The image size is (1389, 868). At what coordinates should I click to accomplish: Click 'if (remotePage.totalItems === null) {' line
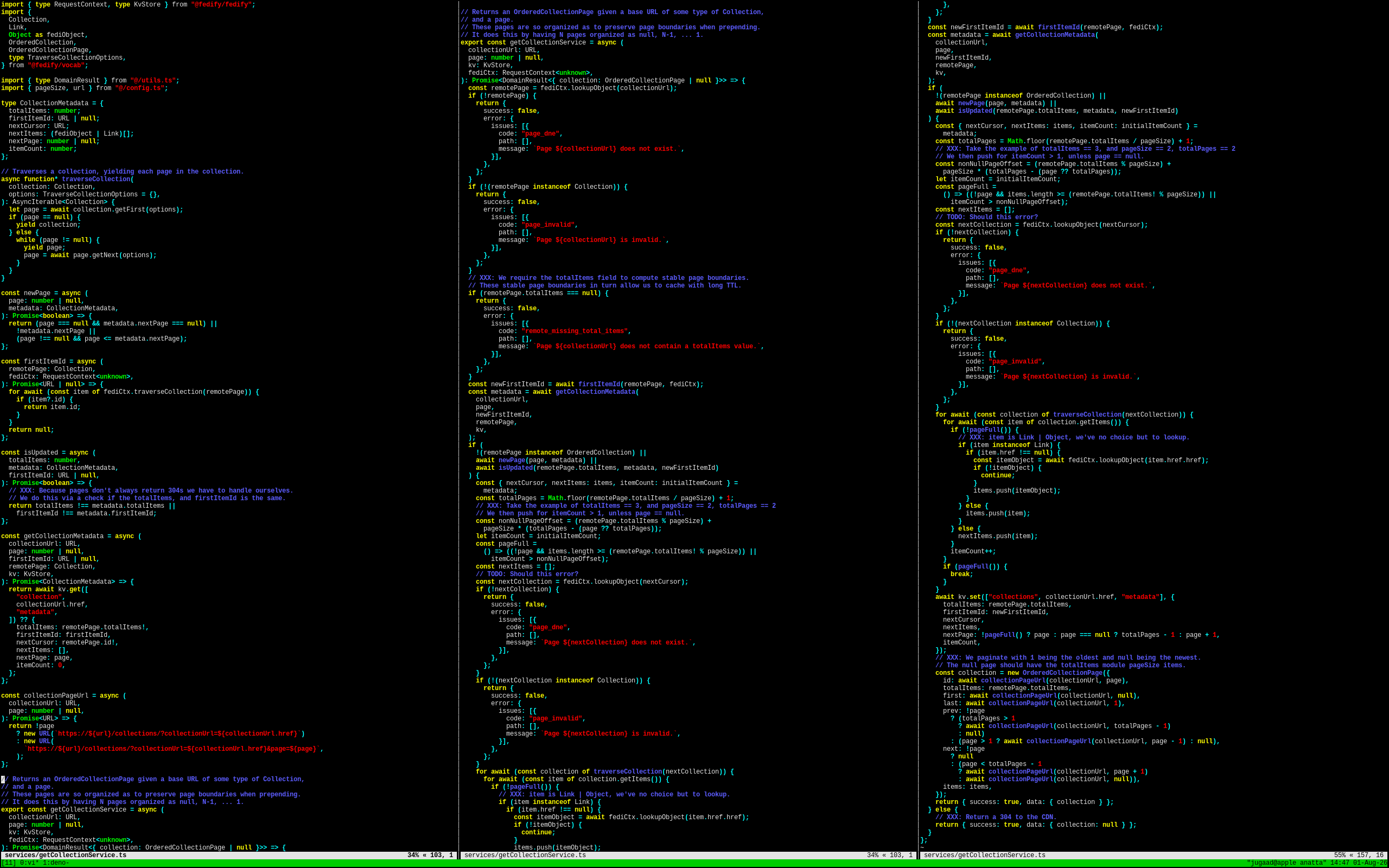pos(538,293)
